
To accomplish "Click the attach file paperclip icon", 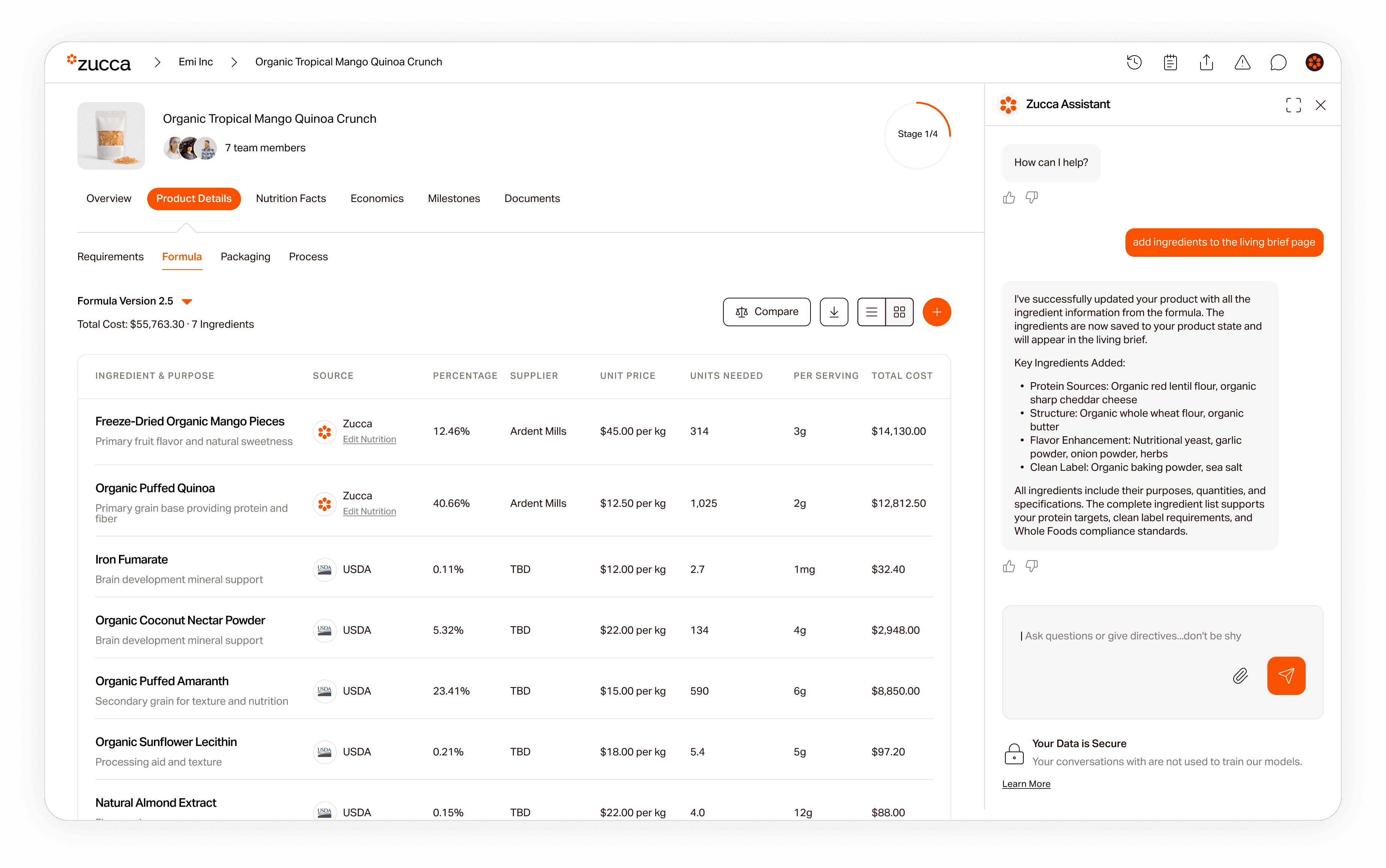I will [x=1240, y=676].
